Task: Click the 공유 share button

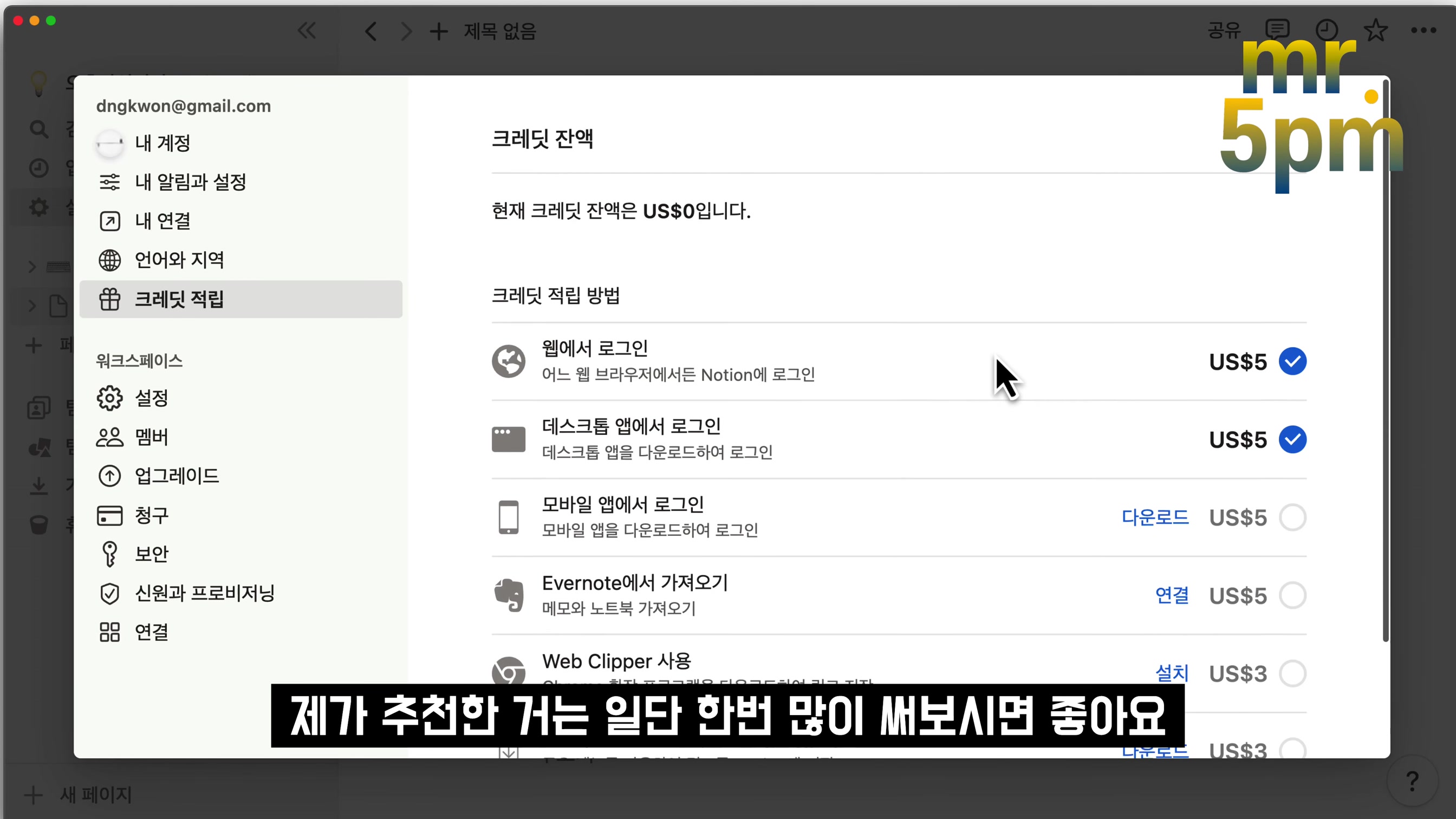Action: (x=1224, y=30)
